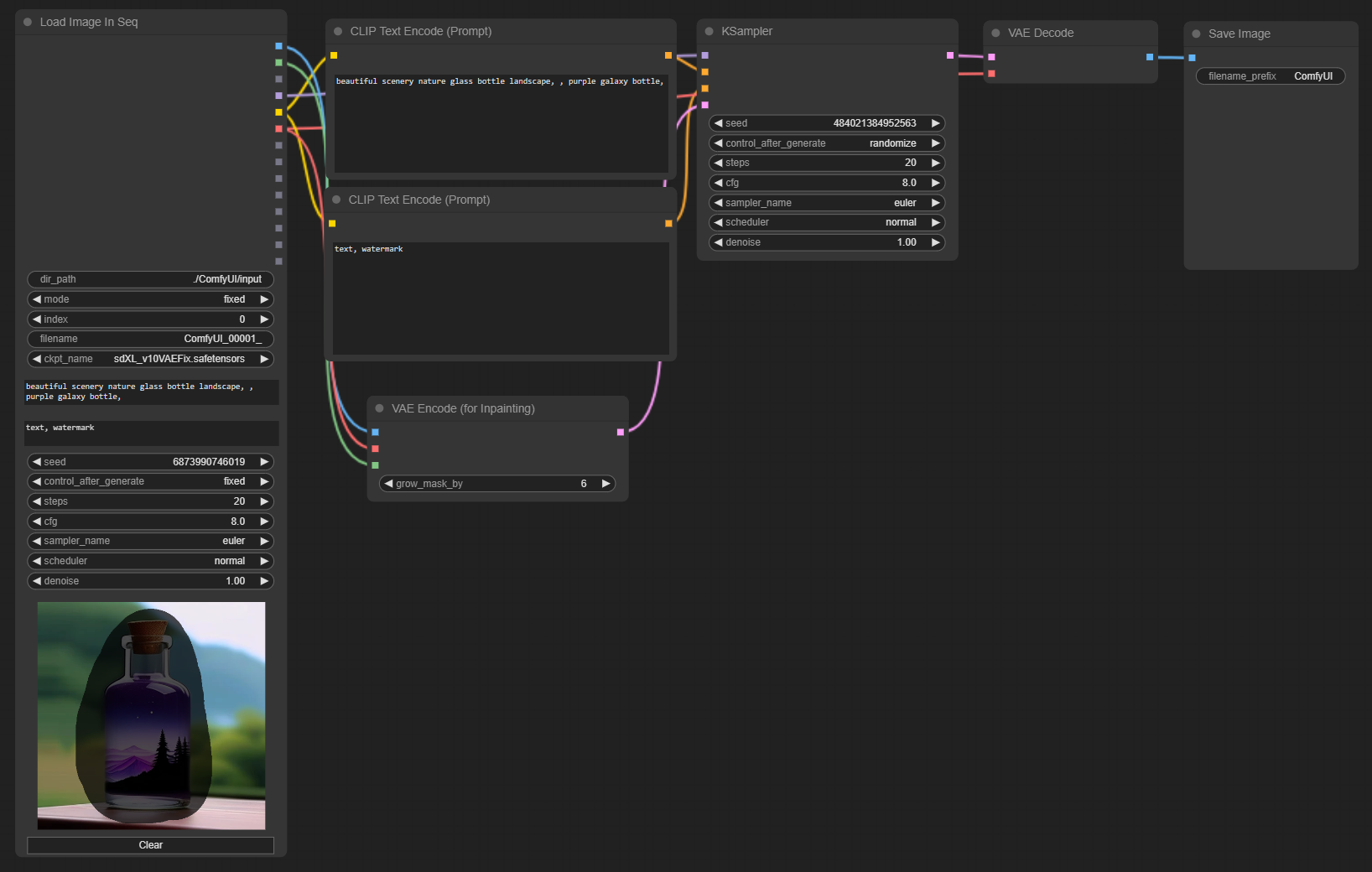This screenshot has width=1372, height=872.
Task: Click the 'text, watermark' box in Load Image In Seq
Action: tap(151, 433)
